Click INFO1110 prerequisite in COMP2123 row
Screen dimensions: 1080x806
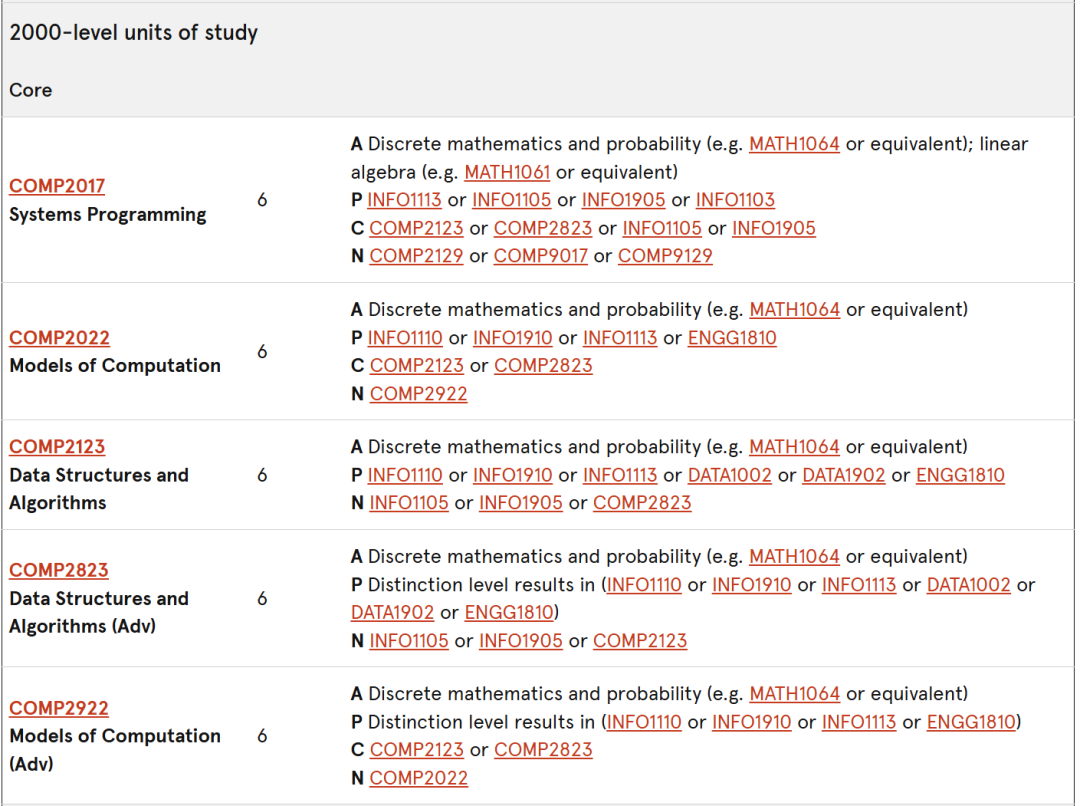(405, 475)
